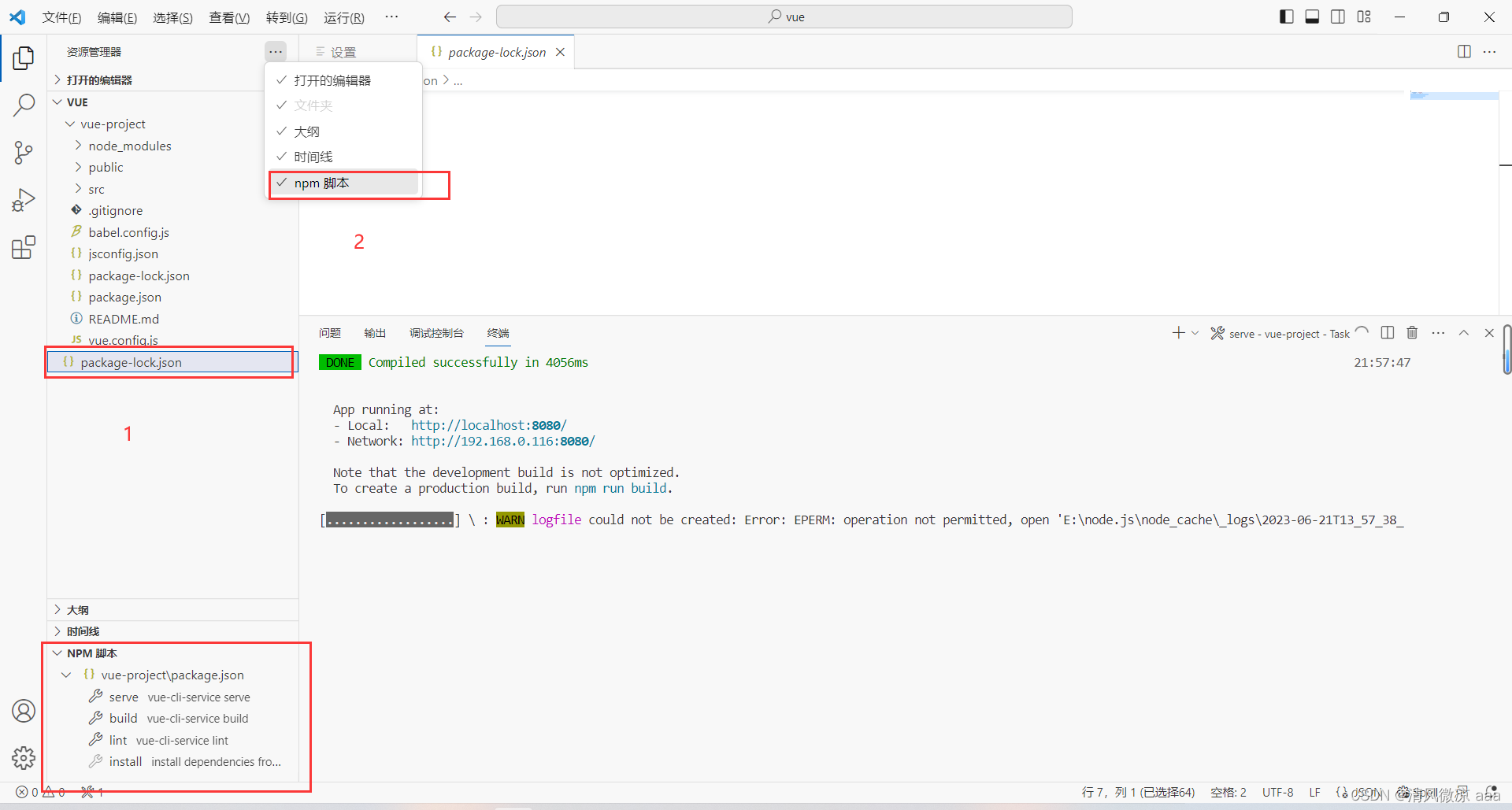This screenshot has height=810, width=1512.
Task: Open the Accounts menu icon
Action: click(24, 711)
